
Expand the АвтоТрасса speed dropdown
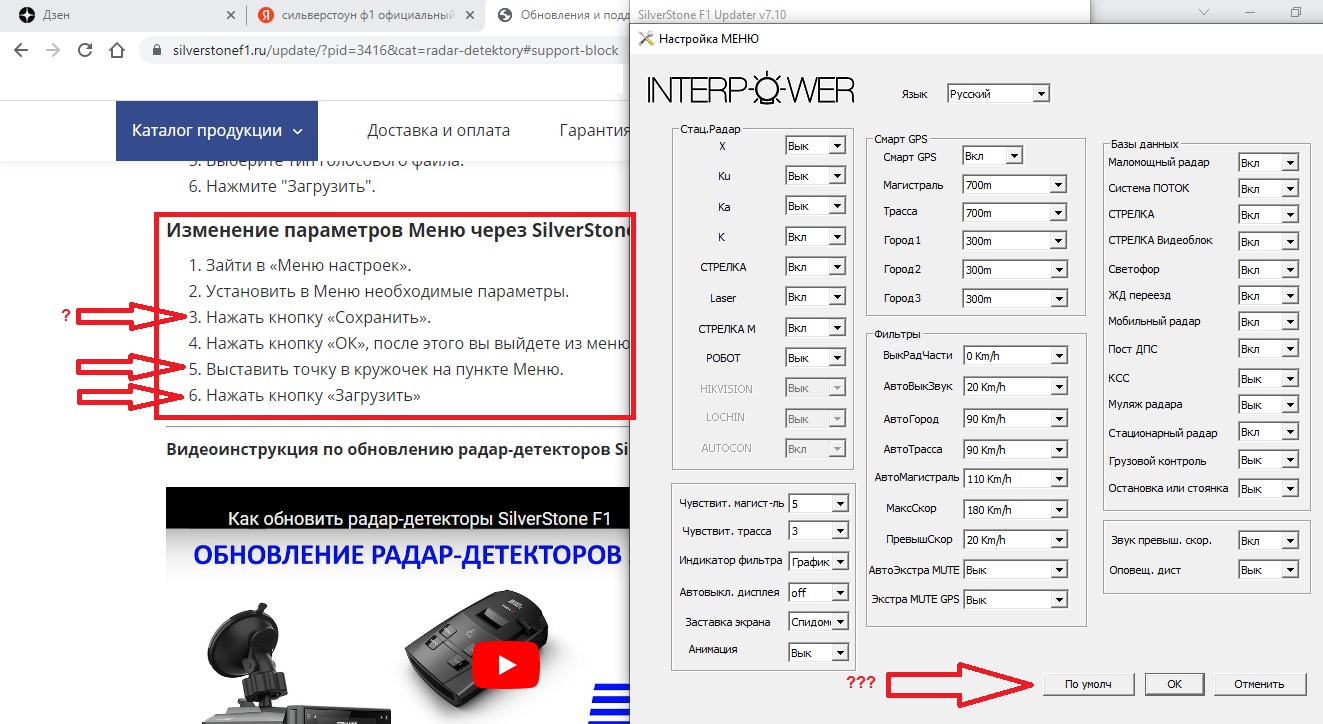tap(1014, 449)
